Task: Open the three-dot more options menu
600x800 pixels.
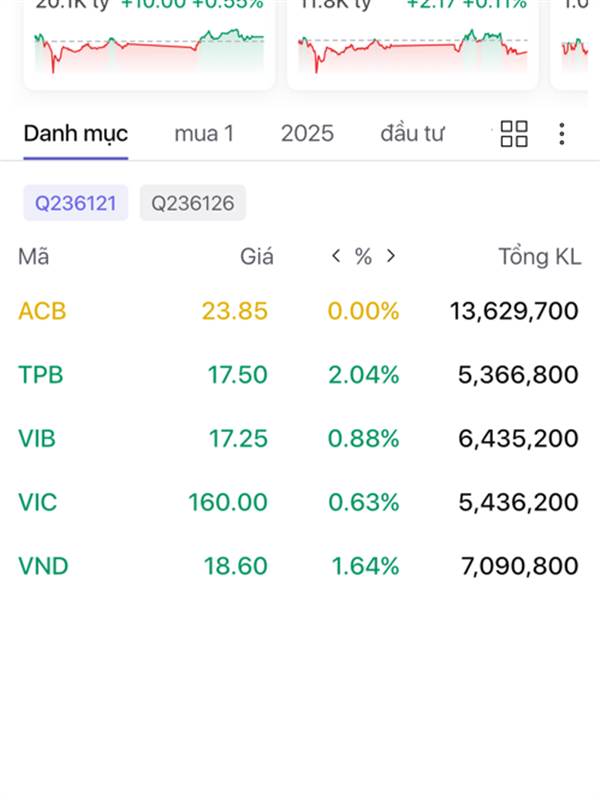Action: pos(562,134)
